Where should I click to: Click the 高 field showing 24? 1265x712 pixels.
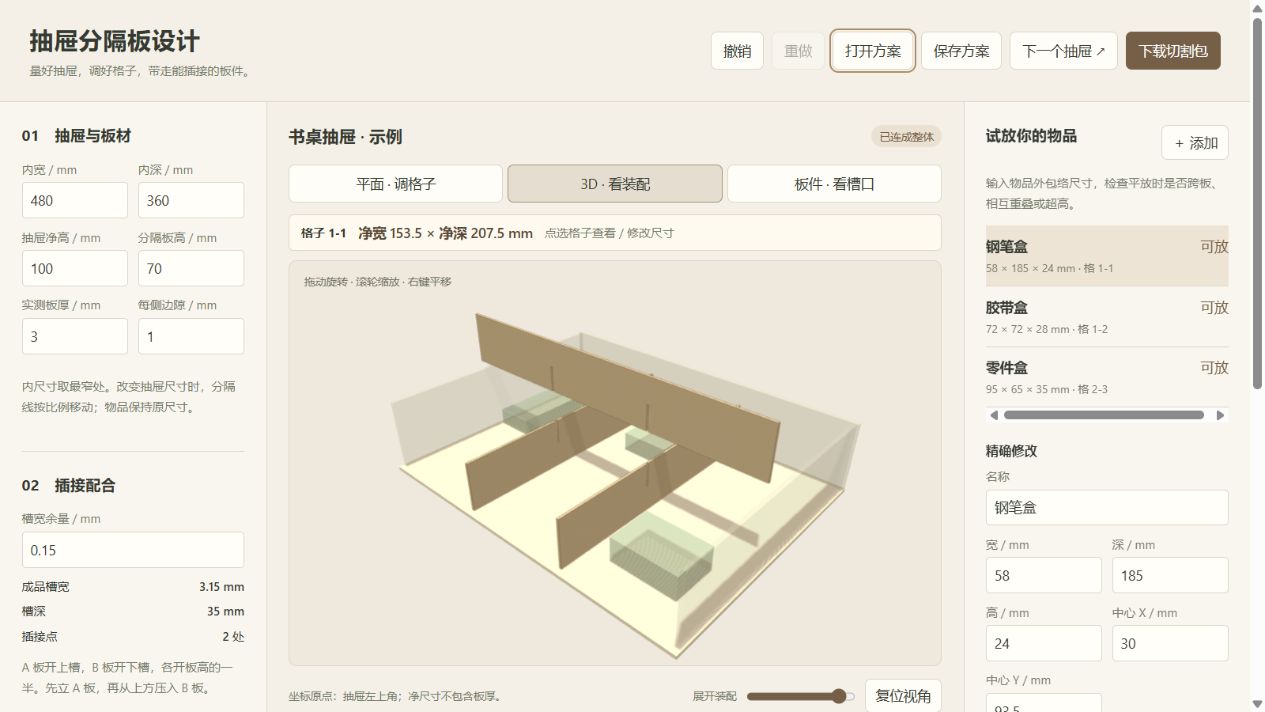[x=1044, y=643]
